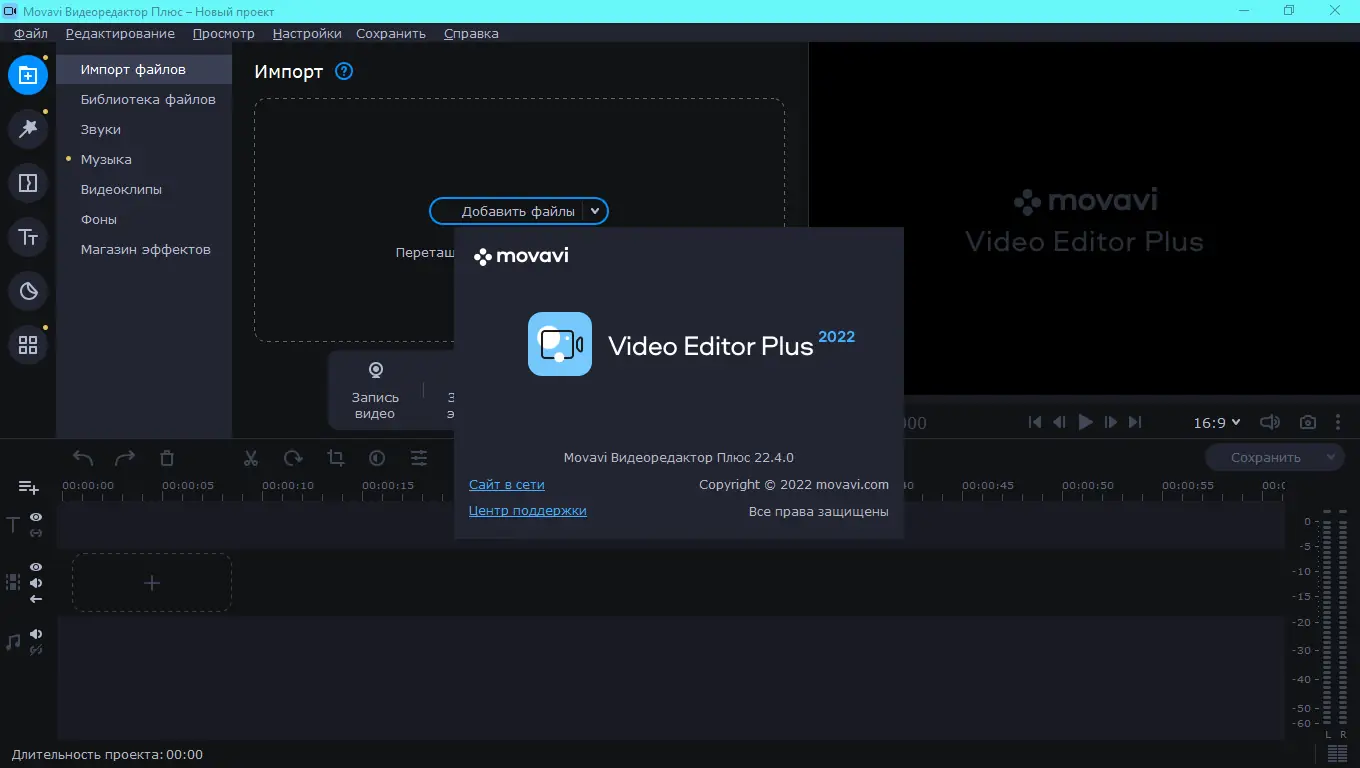
Task: Toggle the audio track link icon
Action: tap(36, 650)
